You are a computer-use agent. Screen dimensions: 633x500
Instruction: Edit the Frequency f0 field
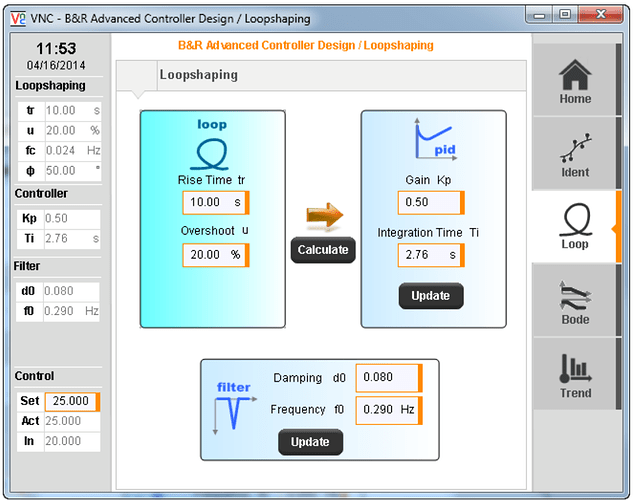pyautogui.click(x=389, y=410)
